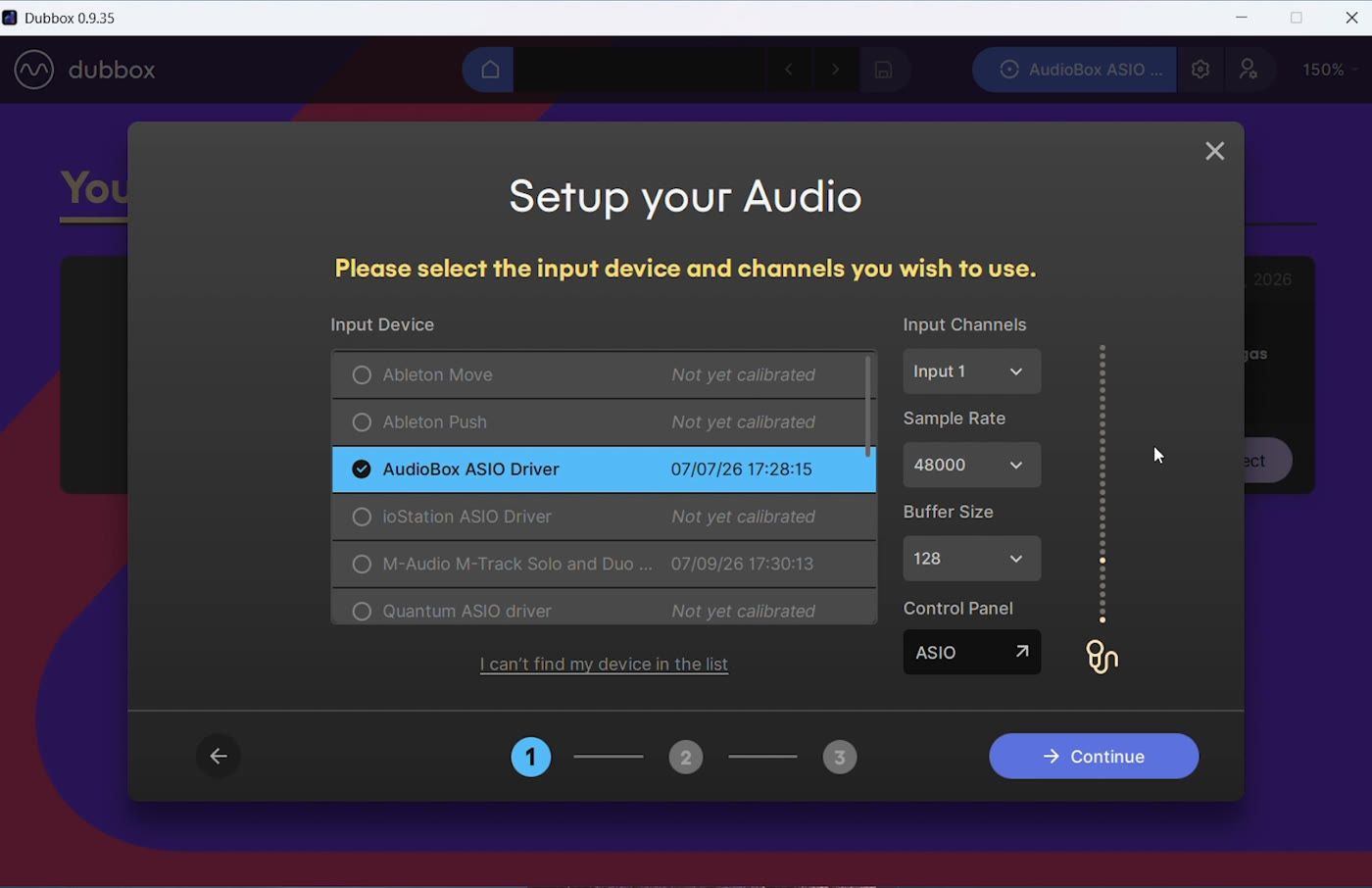The height and width of the screenshot is (888, 1372).
Task: Toggle the AudioBox ASIO Driver checked radio
Action: click(x=362, y=469)
